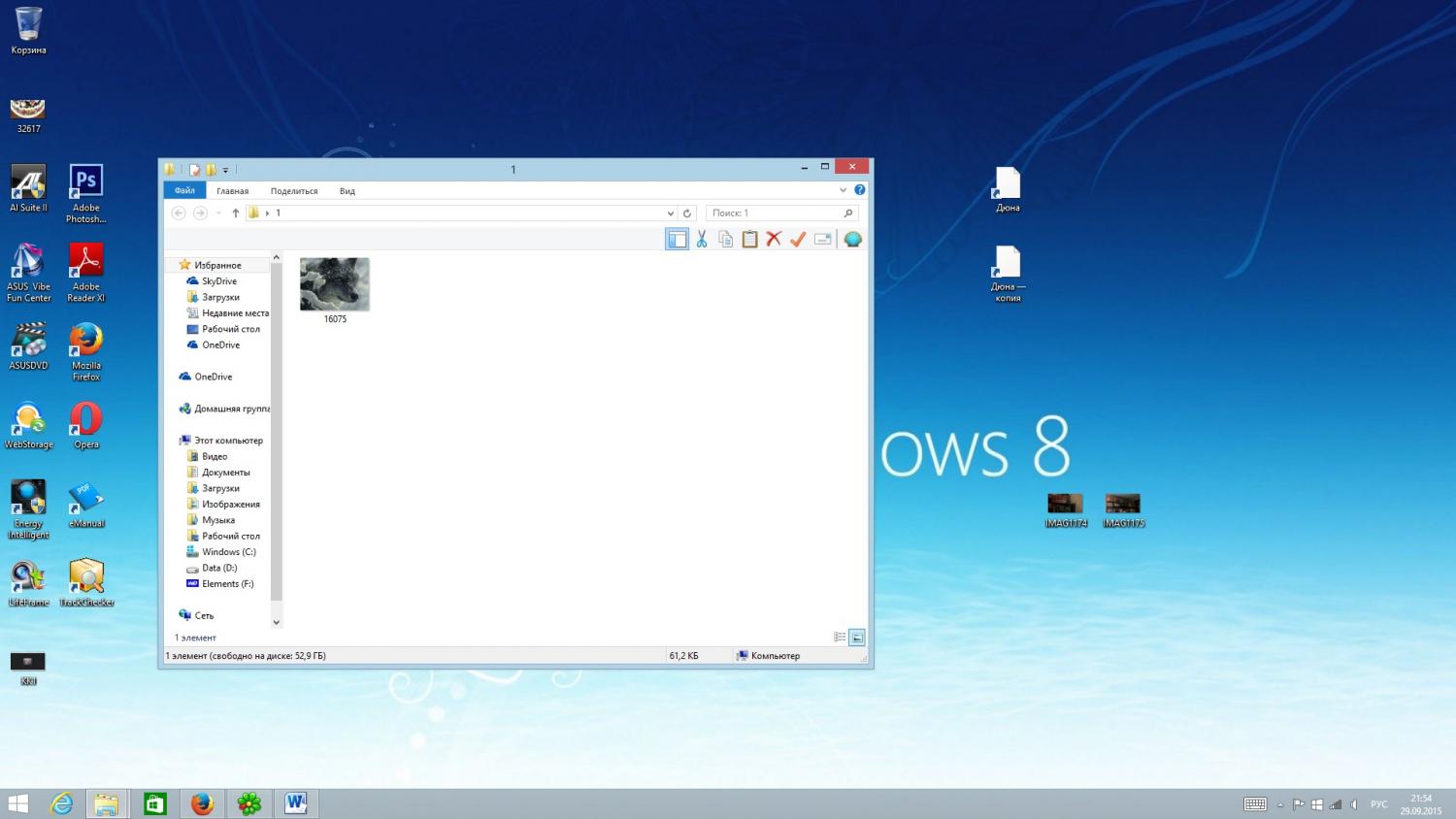This screenshot has width=1456, height=819.
Task: Switch to large icons view in status bar
Action: click(x=857, y=638)
